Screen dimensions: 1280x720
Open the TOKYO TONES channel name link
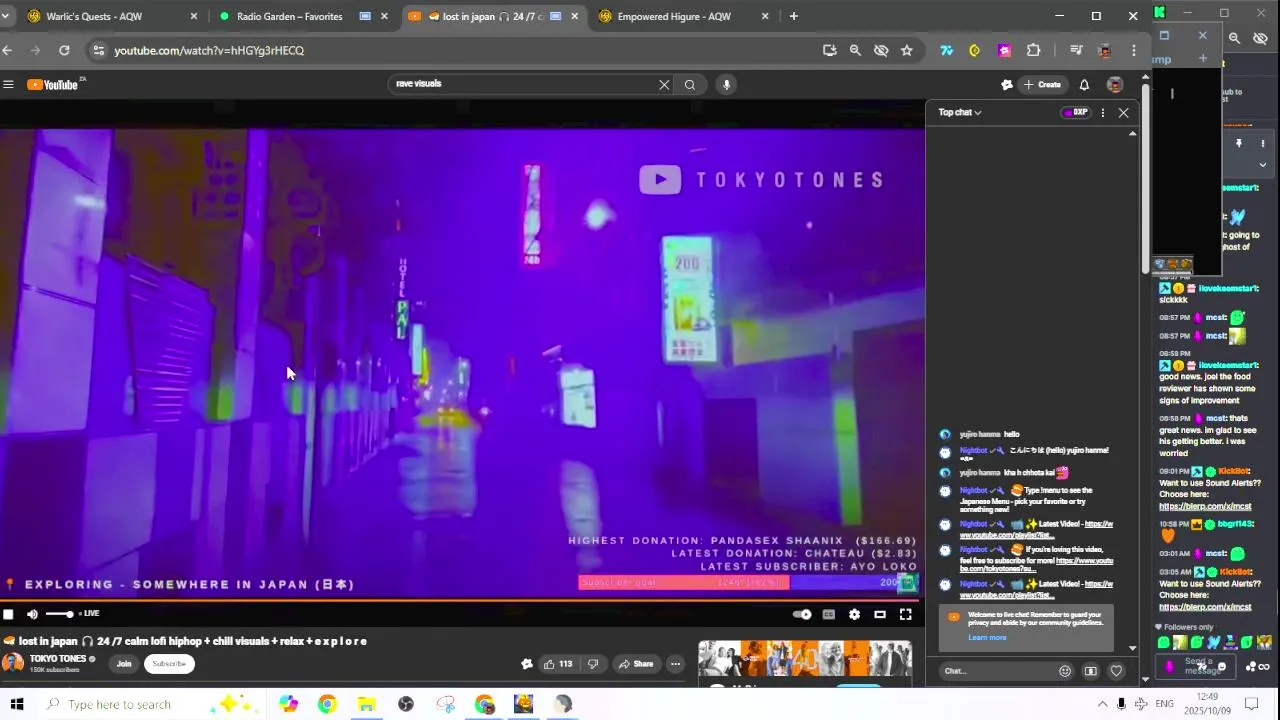[x=58, y=659]
